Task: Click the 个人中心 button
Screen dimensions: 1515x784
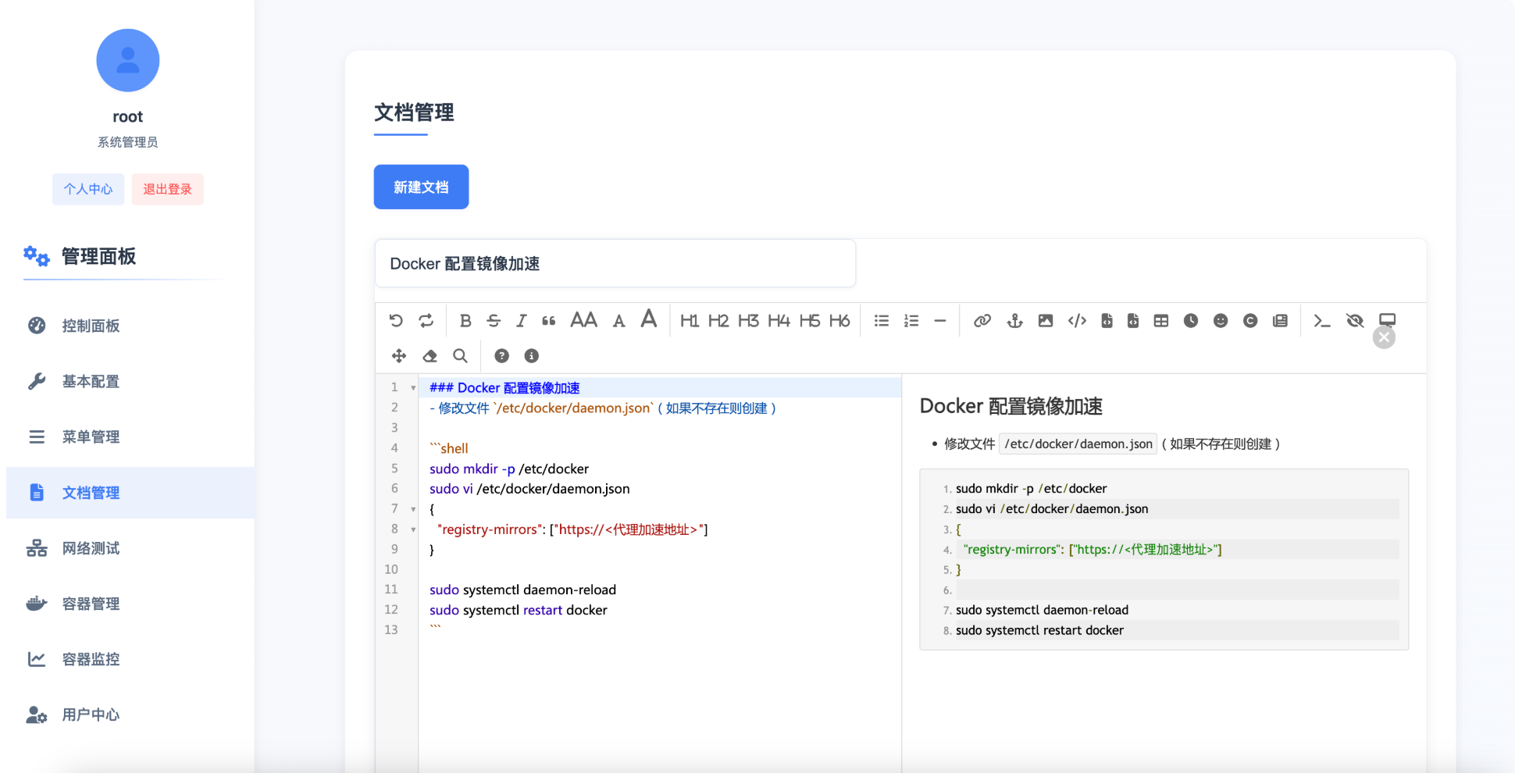Action: point(88,189)
